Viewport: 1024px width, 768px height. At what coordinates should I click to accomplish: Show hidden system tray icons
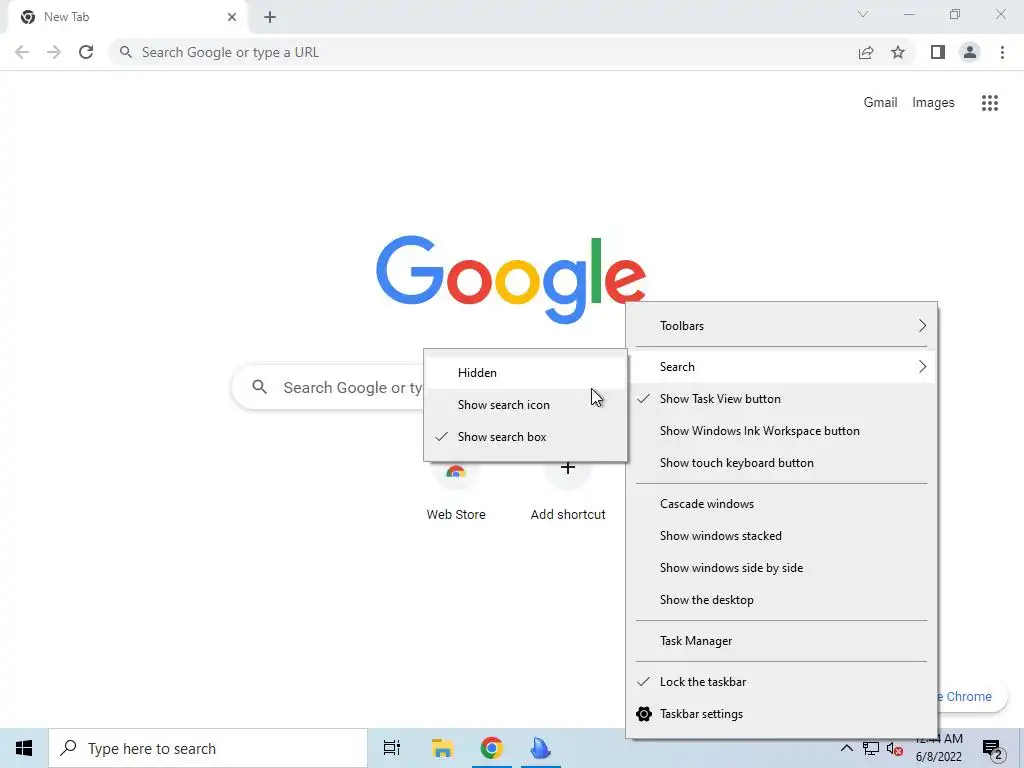point(846,748)
